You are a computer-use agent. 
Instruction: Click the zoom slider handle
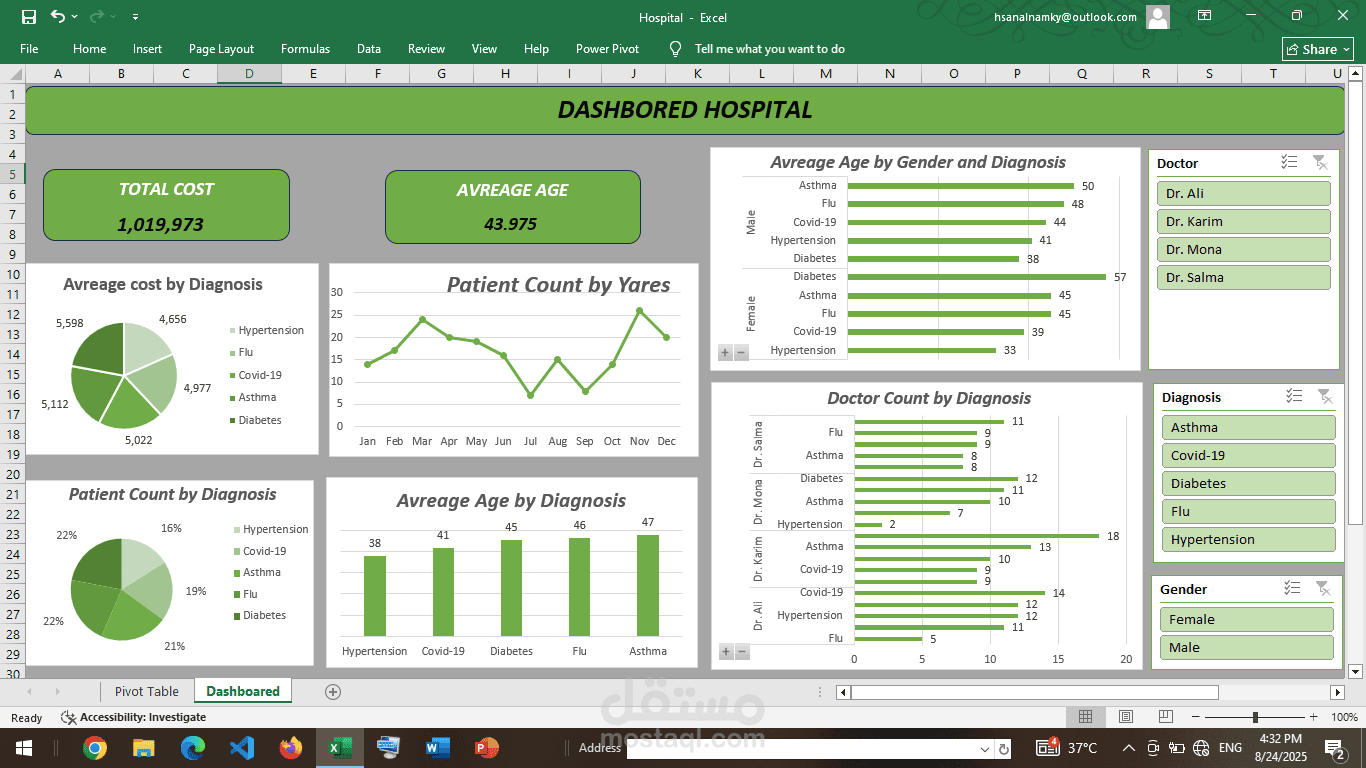point(1255,717)
